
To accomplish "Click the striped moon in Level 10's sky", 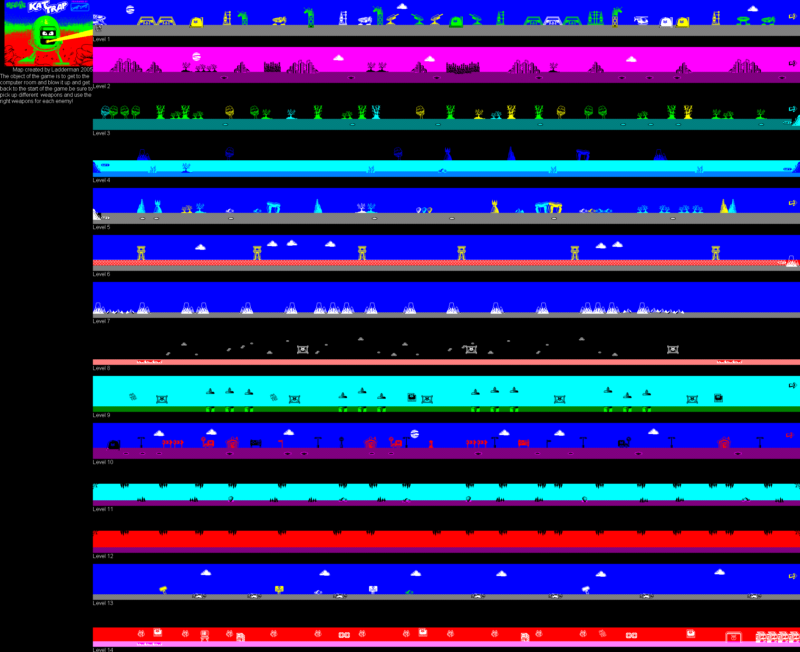I will pyautogui.click(x=414, y=434).
